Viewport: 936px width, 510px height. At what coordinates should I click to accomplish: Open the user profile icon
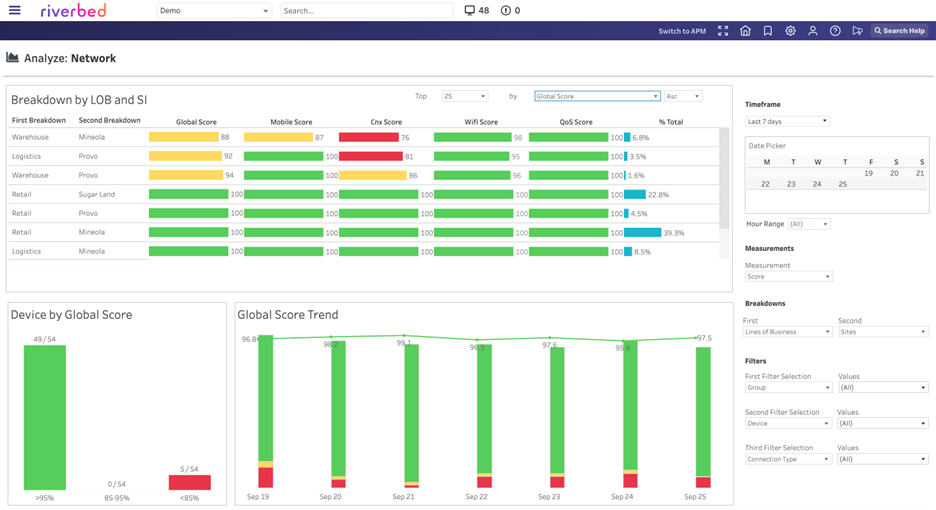coord(813,31)
